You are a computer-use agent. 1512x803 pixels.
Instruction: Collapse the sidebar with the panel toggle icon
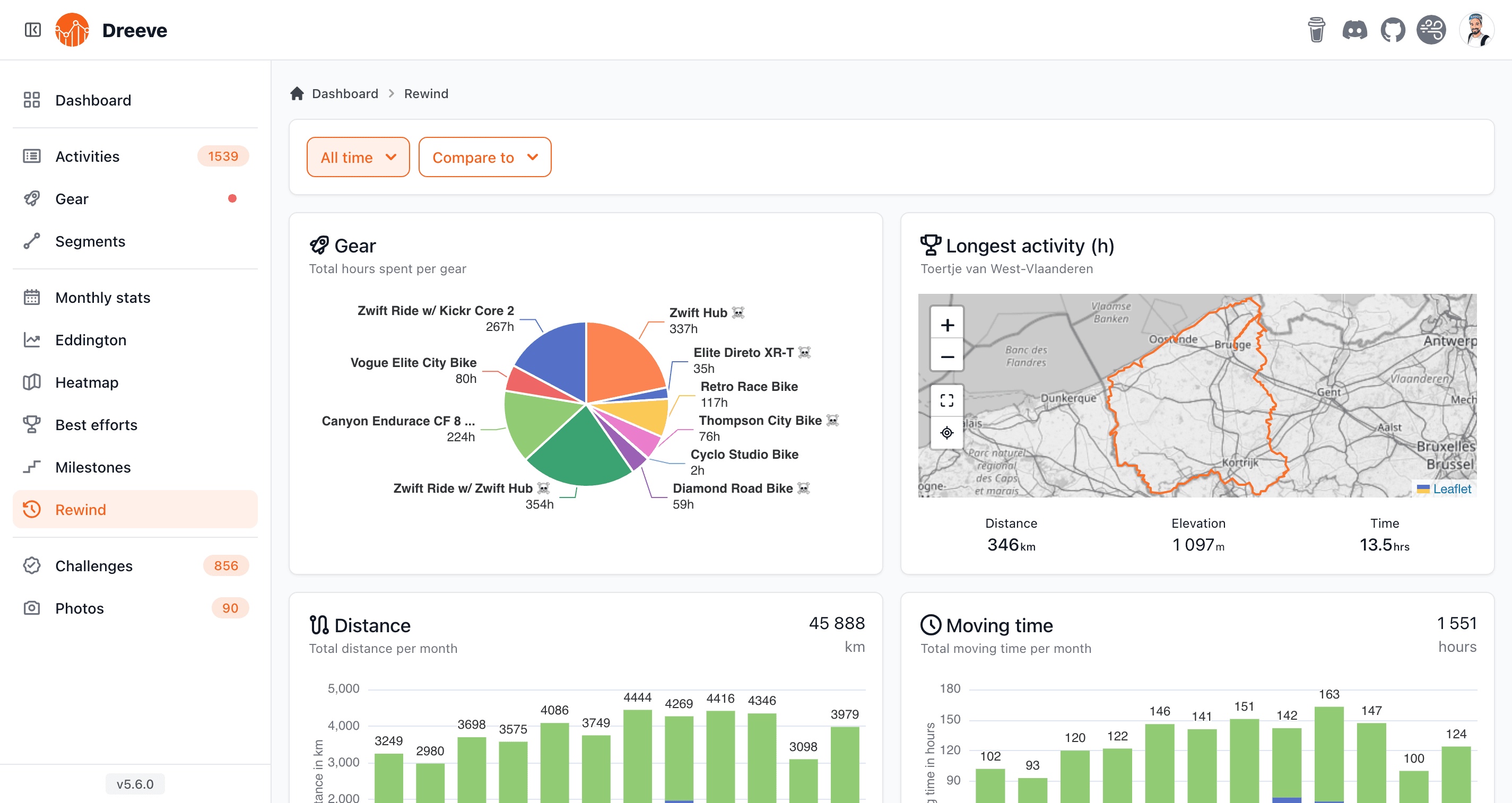coord(33,30)
